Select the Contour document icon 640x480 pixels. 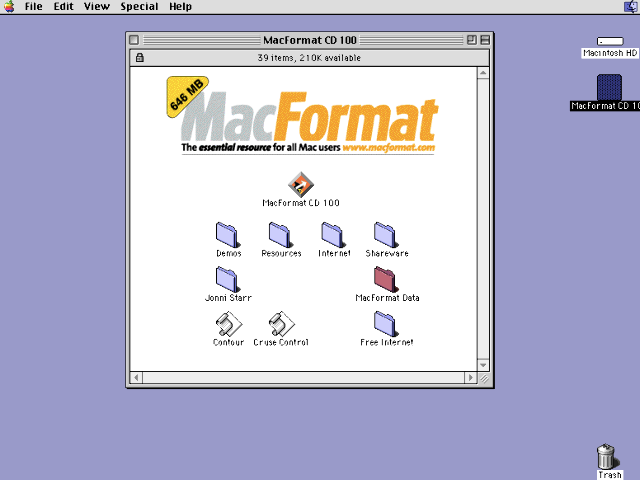click(229, 324)
